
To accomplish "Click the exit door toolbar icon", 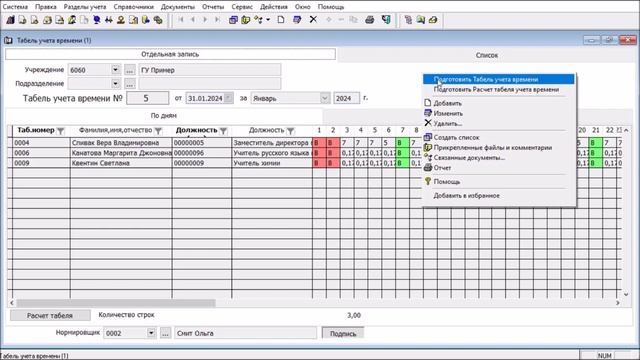I will point(386,20).
